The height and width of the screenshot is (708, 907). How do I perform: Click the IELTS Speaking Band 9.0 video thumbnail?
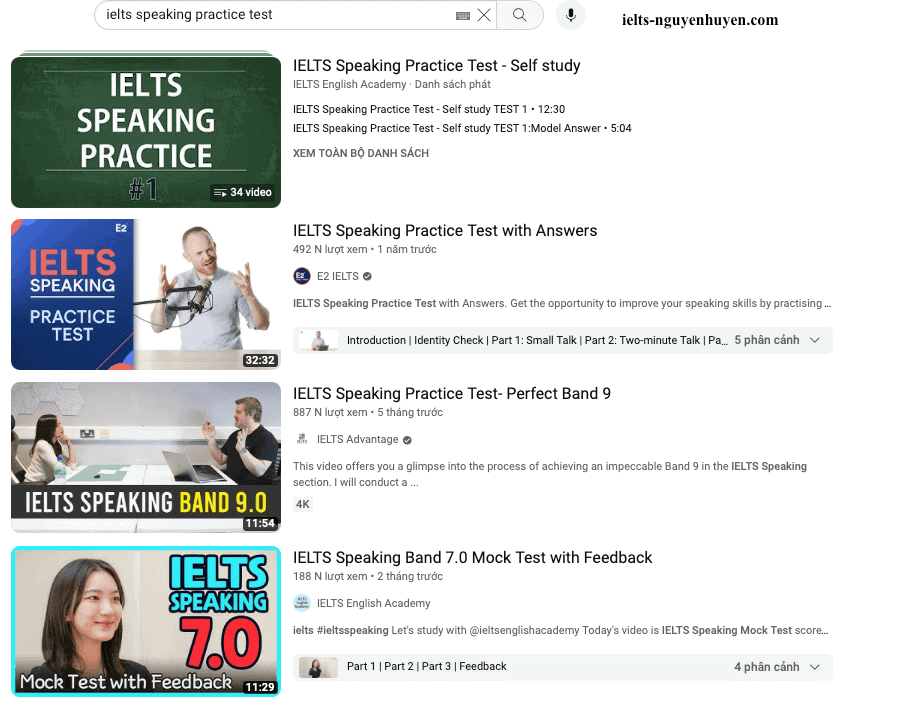click(146, 457)
